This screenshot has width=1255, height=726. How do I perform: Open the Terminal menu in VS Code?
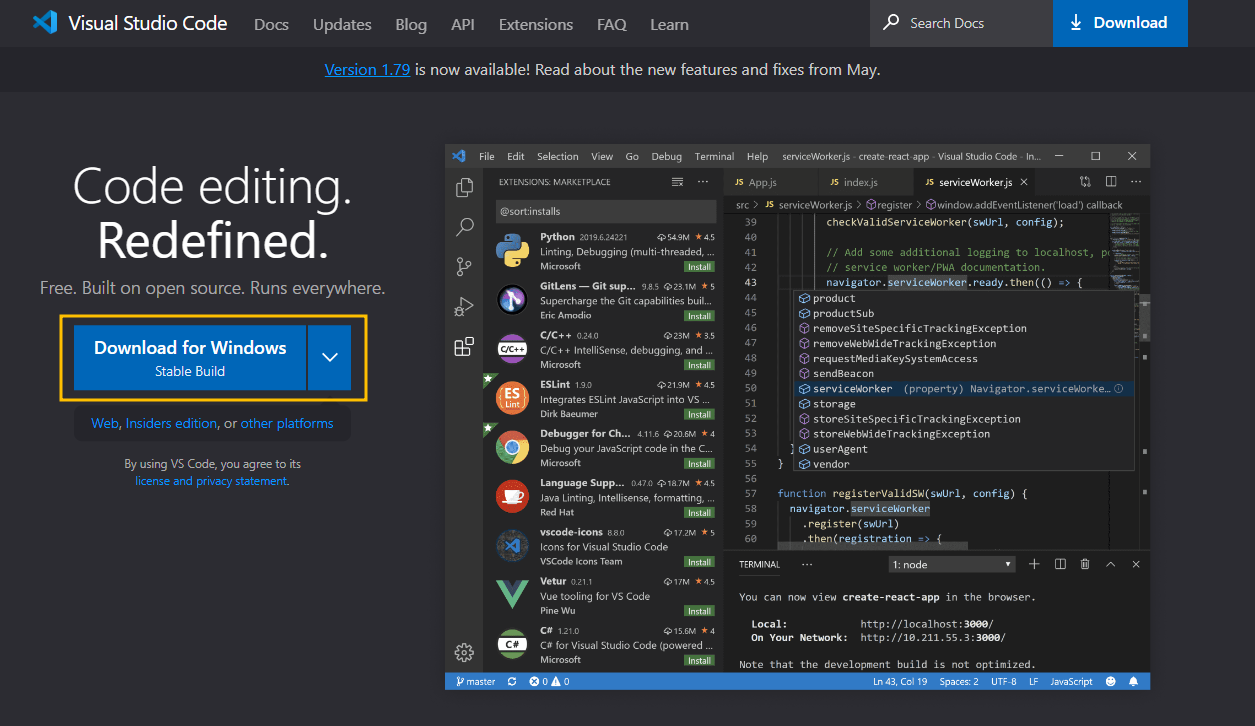(x=714, y=156)
